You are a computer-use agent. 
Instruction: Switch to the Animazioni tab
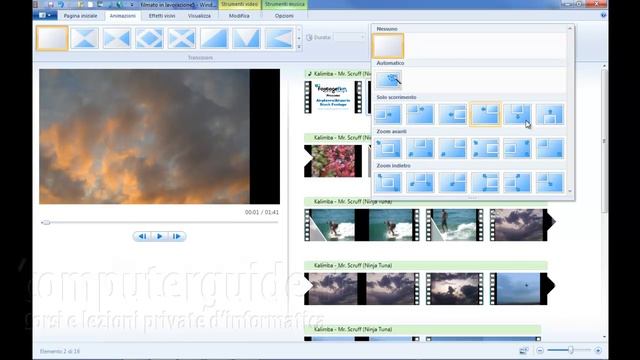coord(122,16)
